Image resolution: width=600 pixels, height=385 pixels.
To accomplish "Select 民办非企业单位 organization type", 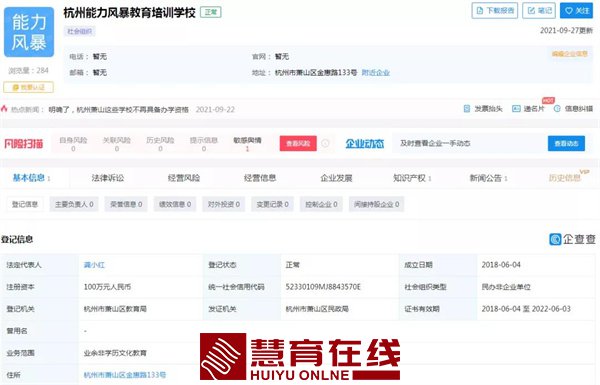I will pos(506,287).
